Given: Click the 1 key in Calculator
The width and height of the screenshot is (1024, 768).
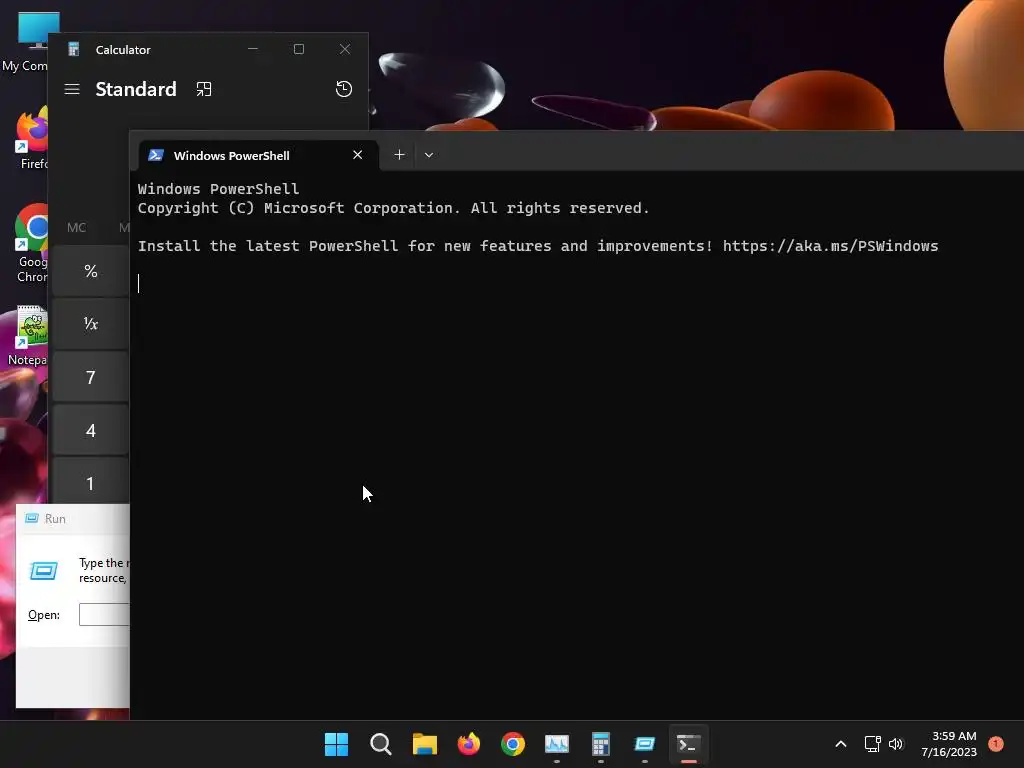Looking at the screenshot, I should point(91,483).
